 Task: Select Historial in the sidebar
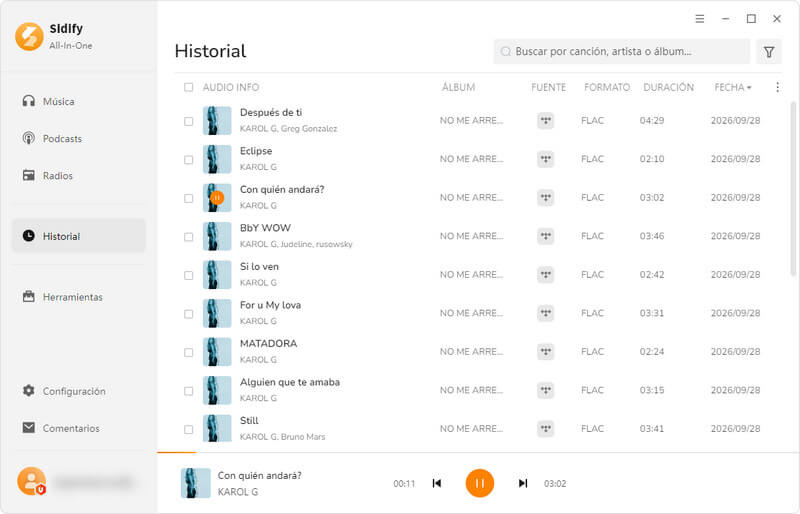click(x=78, y=236)
